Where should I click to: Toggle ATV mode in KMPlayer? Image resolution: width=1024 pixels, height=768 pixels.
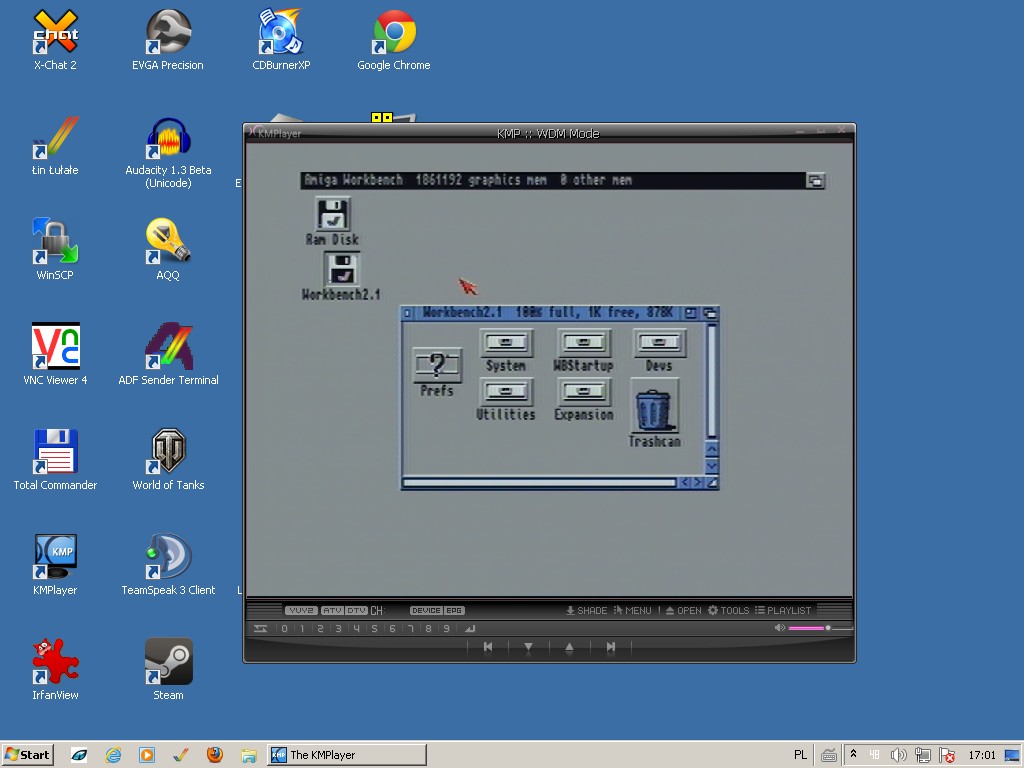point(332,611)
